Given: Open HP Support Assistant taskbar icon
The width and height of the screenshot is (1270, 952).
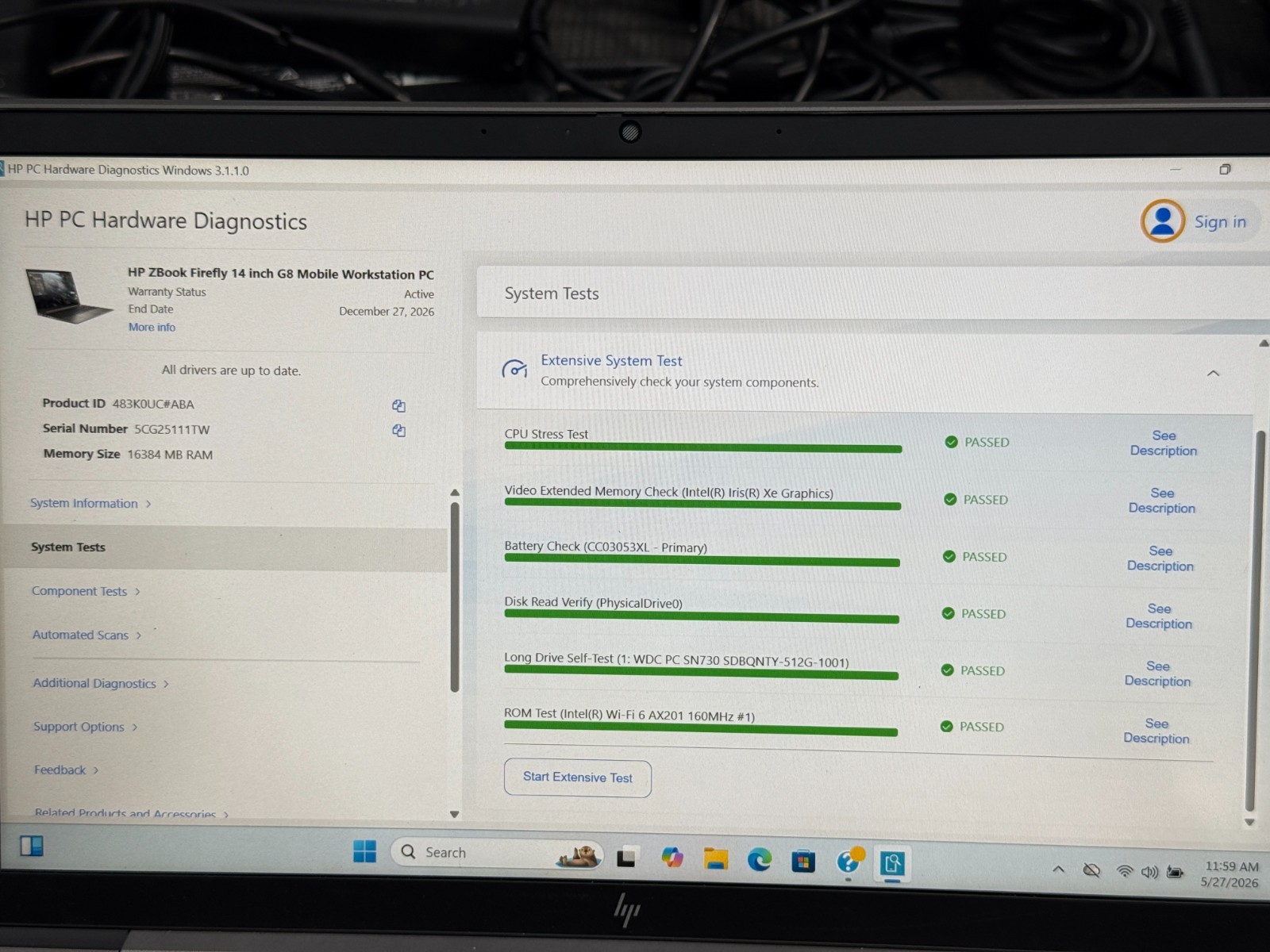Looking at the screenshot, I should point(849,860).
